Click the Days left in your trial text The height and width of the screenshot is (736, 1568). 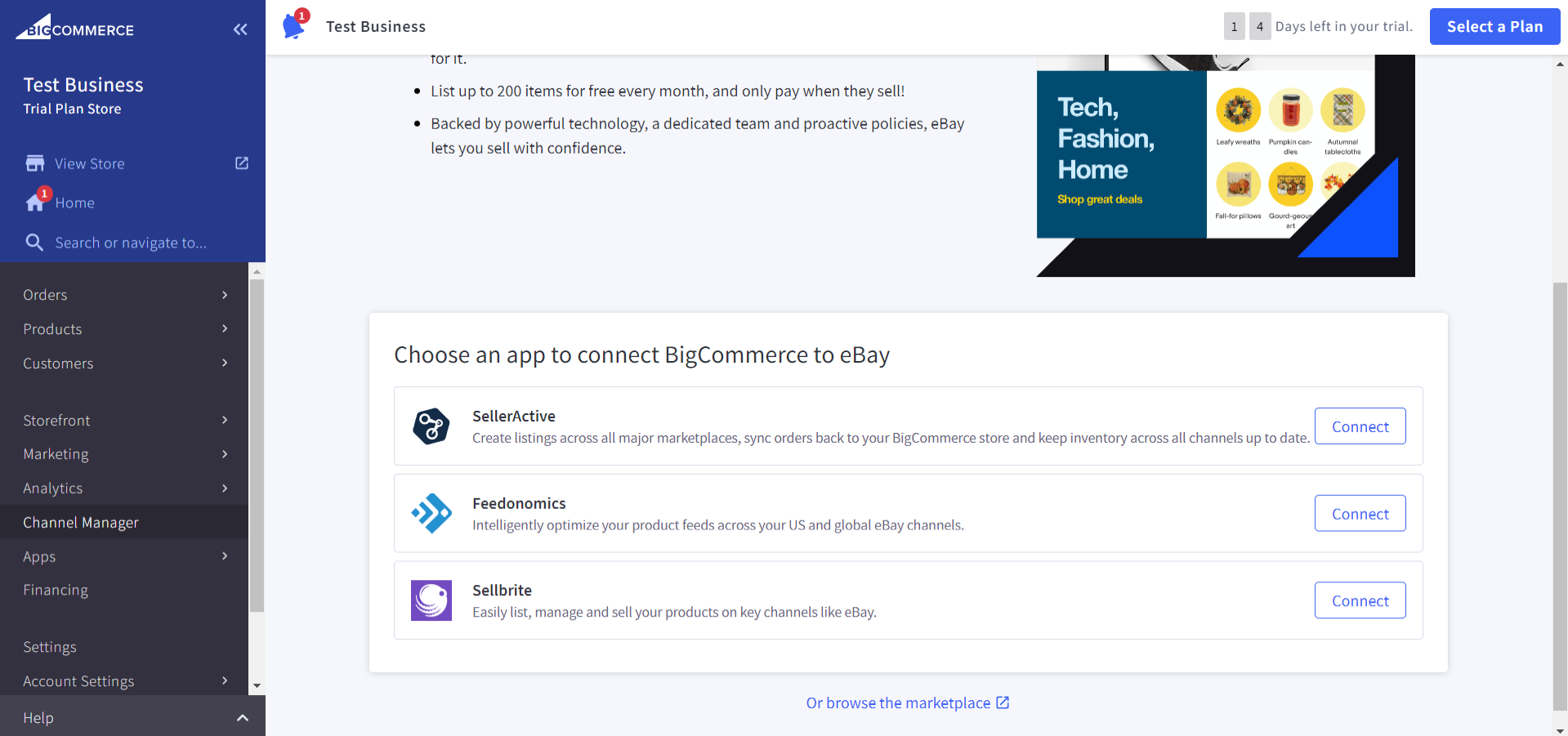1344,26
